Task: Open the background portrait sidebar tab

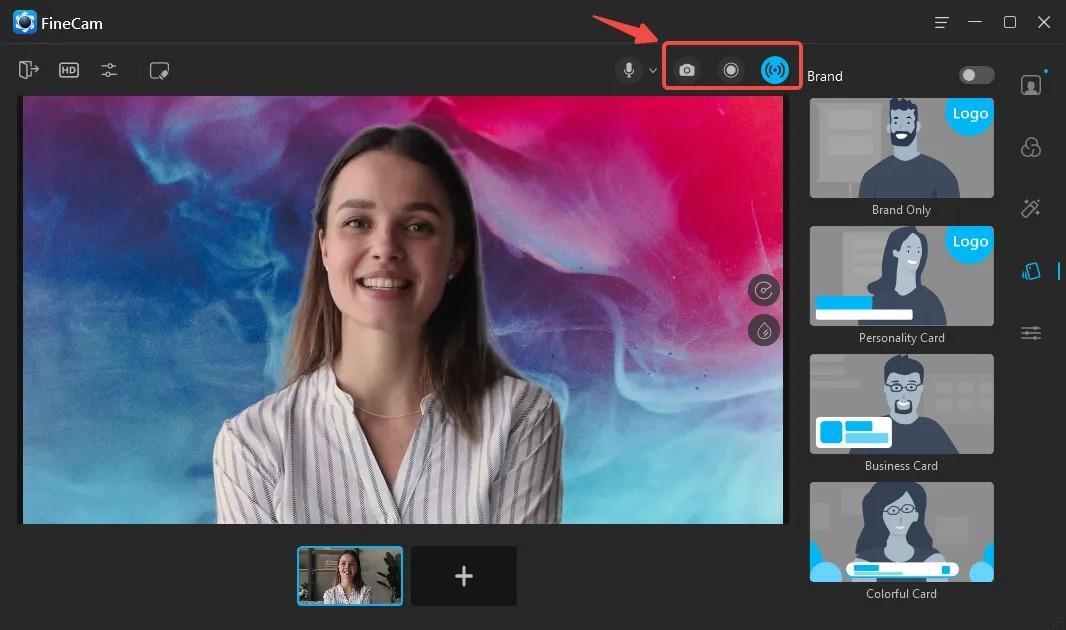Action: (x=1031, y=84)
